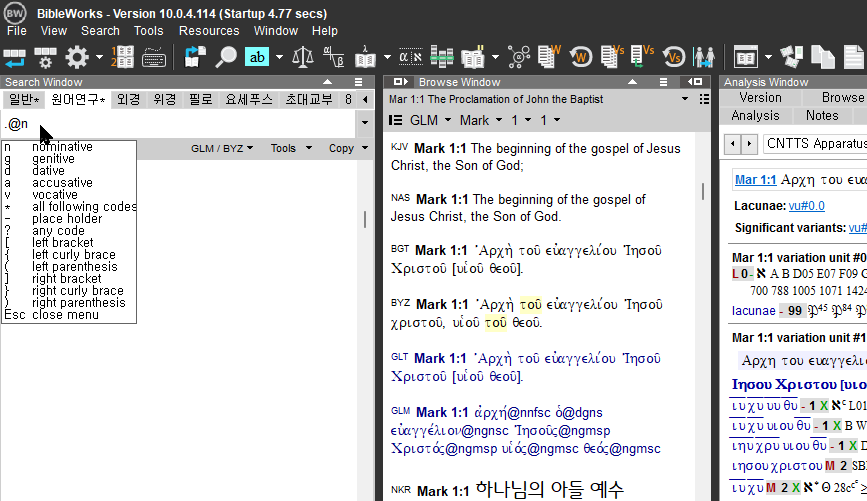The image size is (867, 501).
Task: Click the two overlapping blank pages icon
Action: 823,57
